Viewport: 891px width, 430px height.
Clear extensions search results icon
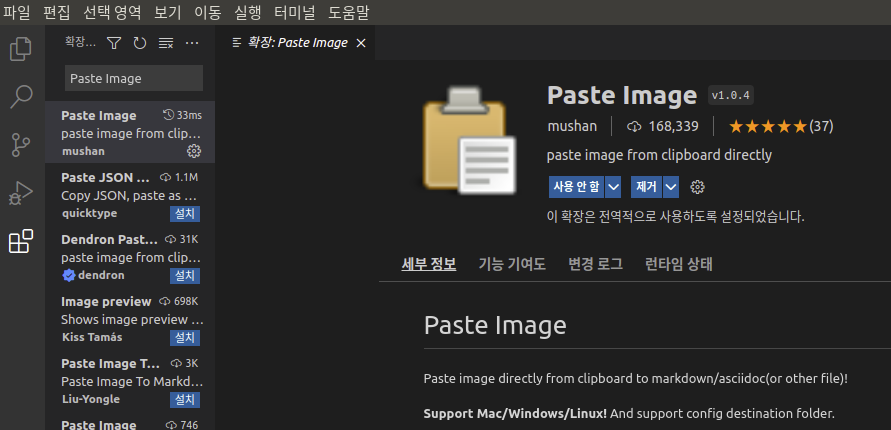pyautogui.click(x=165, y=43)
